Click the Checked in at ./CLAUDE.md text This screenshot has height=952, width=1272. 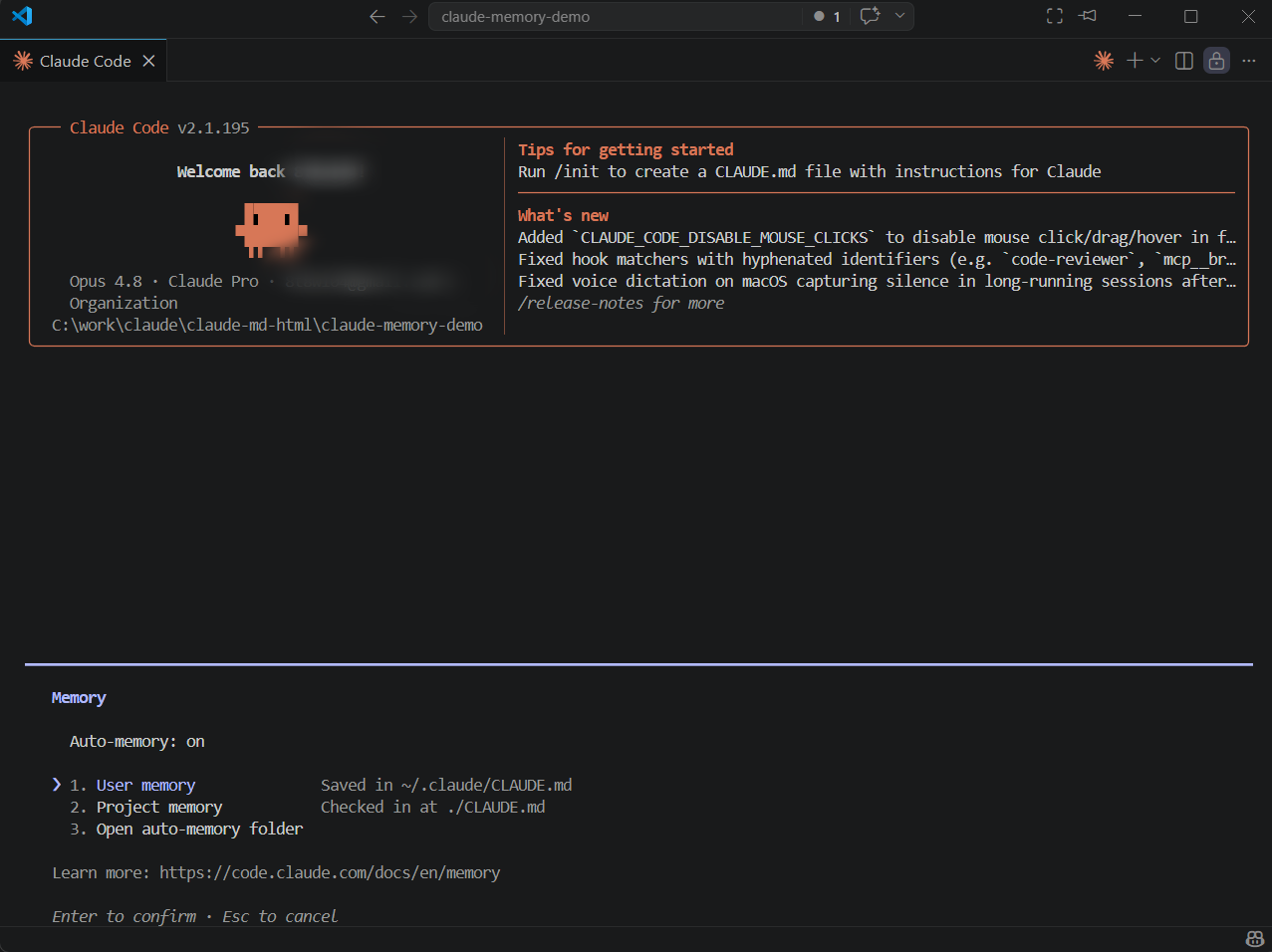click(x=432, y=808)
